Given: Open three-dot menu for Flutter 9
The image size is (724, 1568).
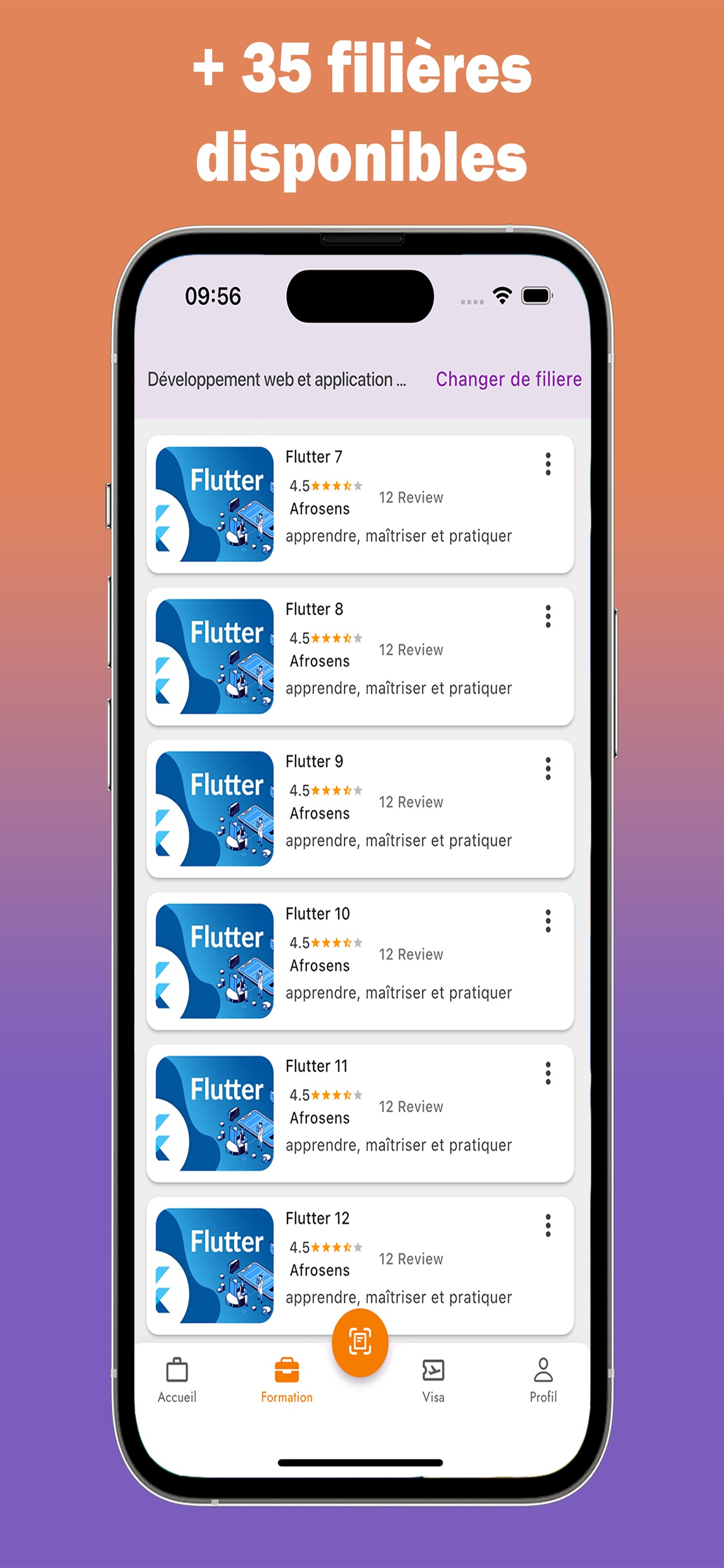Looking at the screenshot, I should pos(547,768).
